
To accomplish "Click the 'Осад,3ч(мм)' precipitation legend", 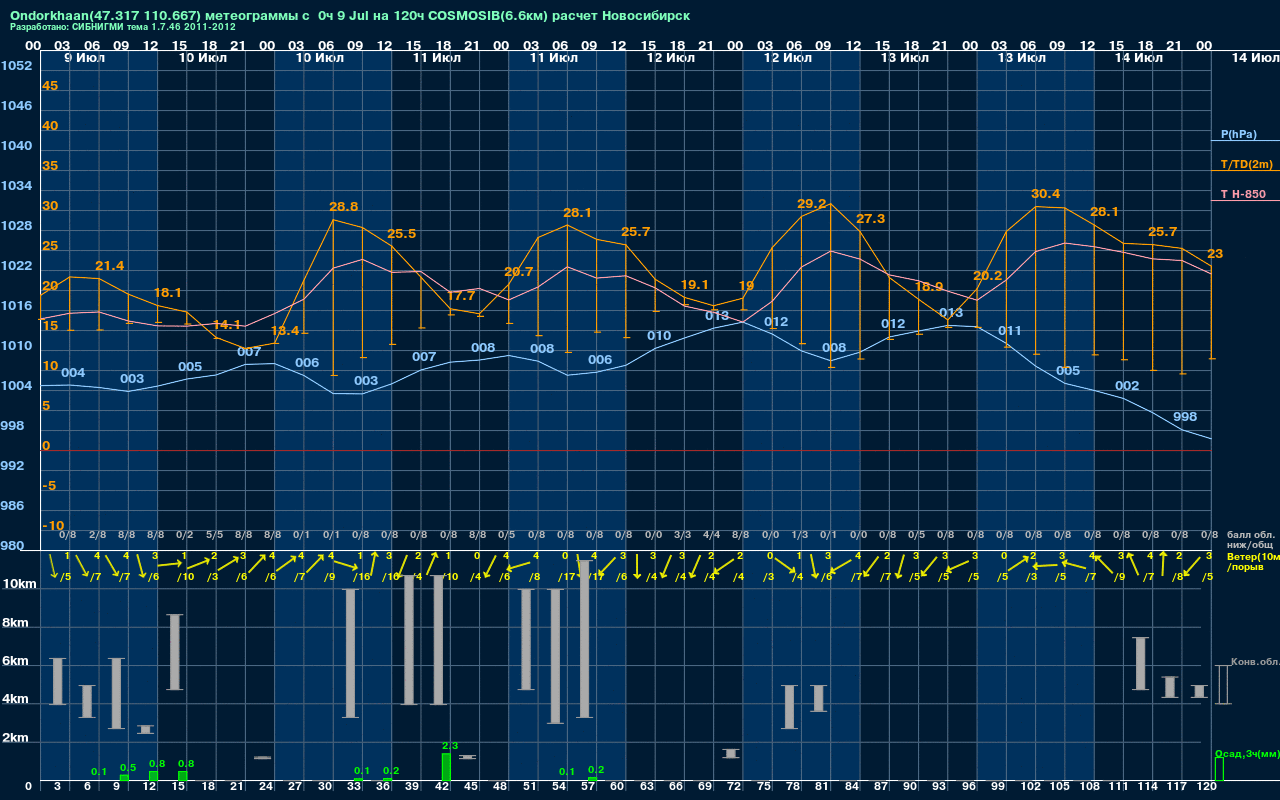I will click(x=1246, y=753).
